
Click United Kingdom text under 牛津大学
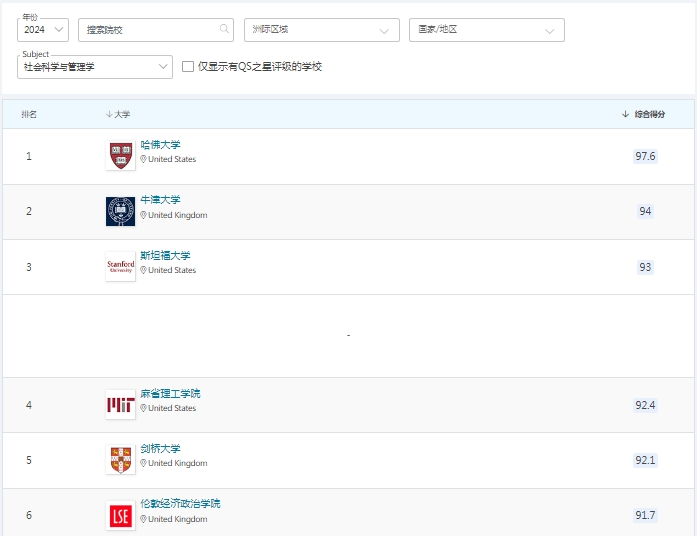(178, 215)
